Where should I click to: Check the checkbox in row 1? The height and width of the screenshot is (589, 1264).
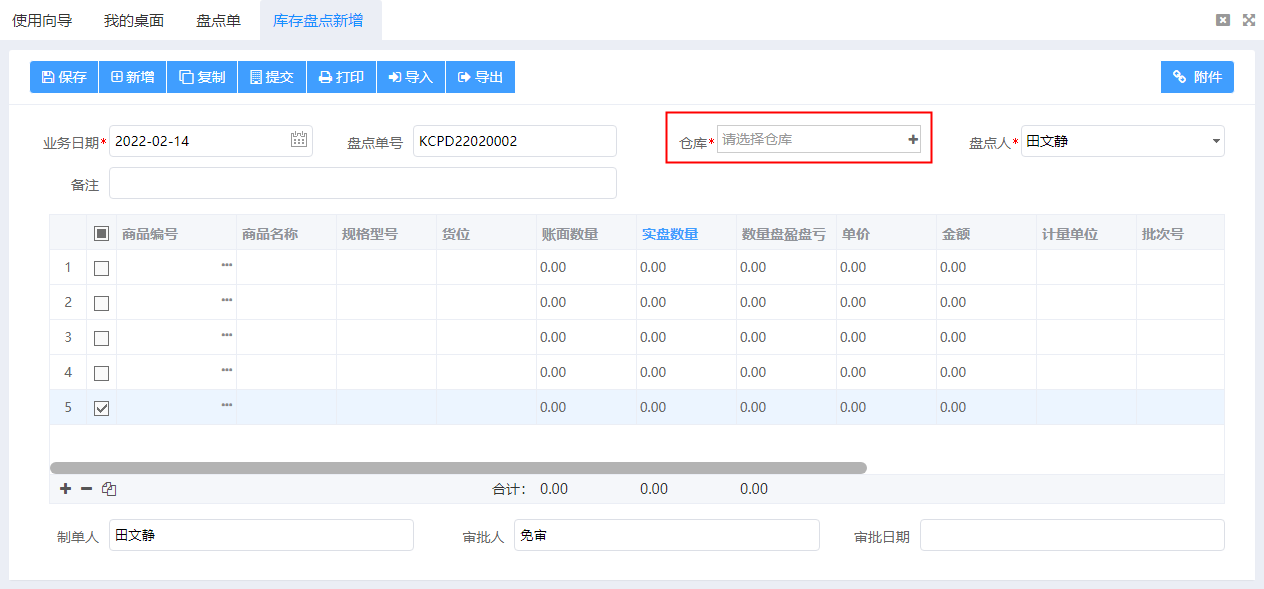tap(101, 268)
